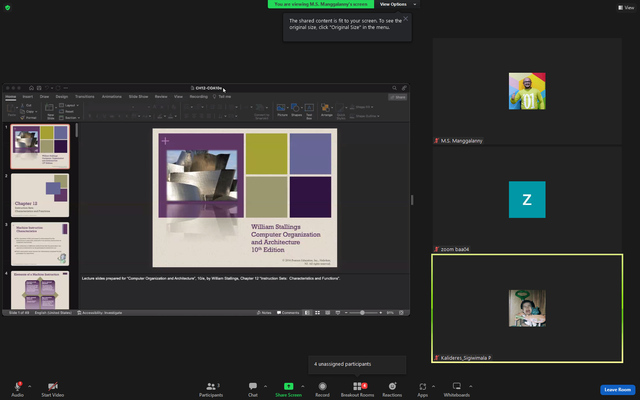The height and width of the screenshot is (400, 640).
Task: Expand Share Screen options arrow
Action: pyautogui.click(x=302, y=386)
